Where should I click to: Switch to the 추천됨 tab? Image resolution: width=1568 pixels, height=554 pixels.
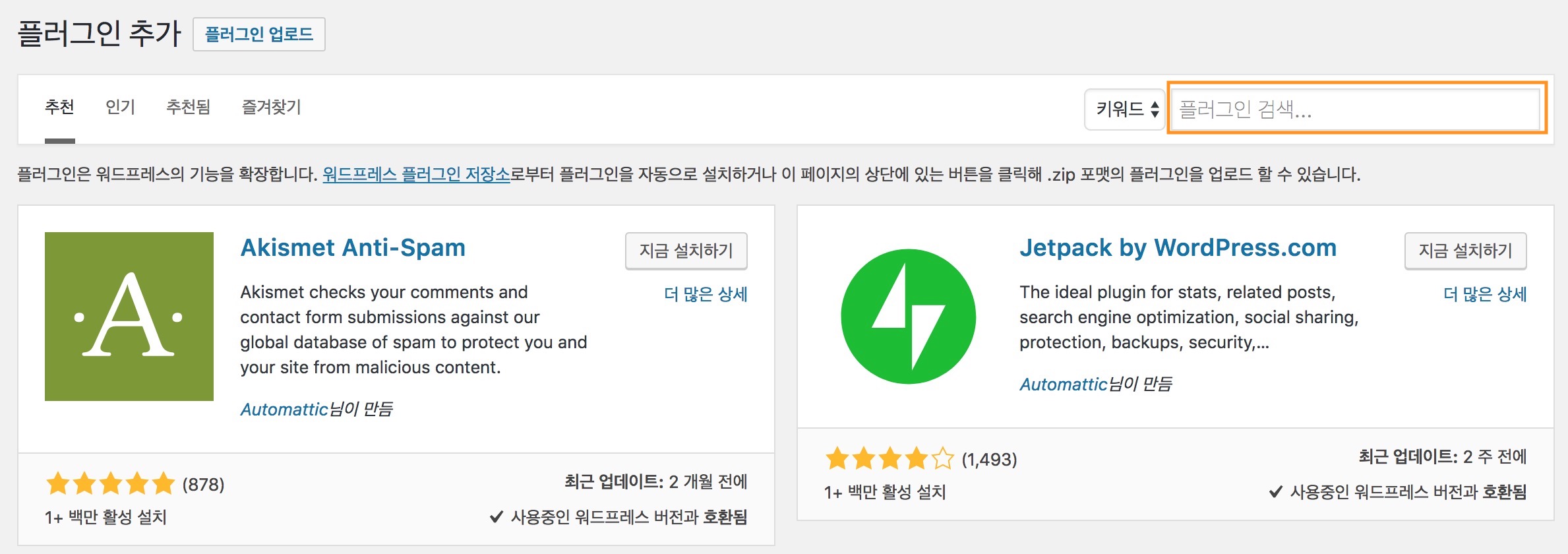pos(188,107)
